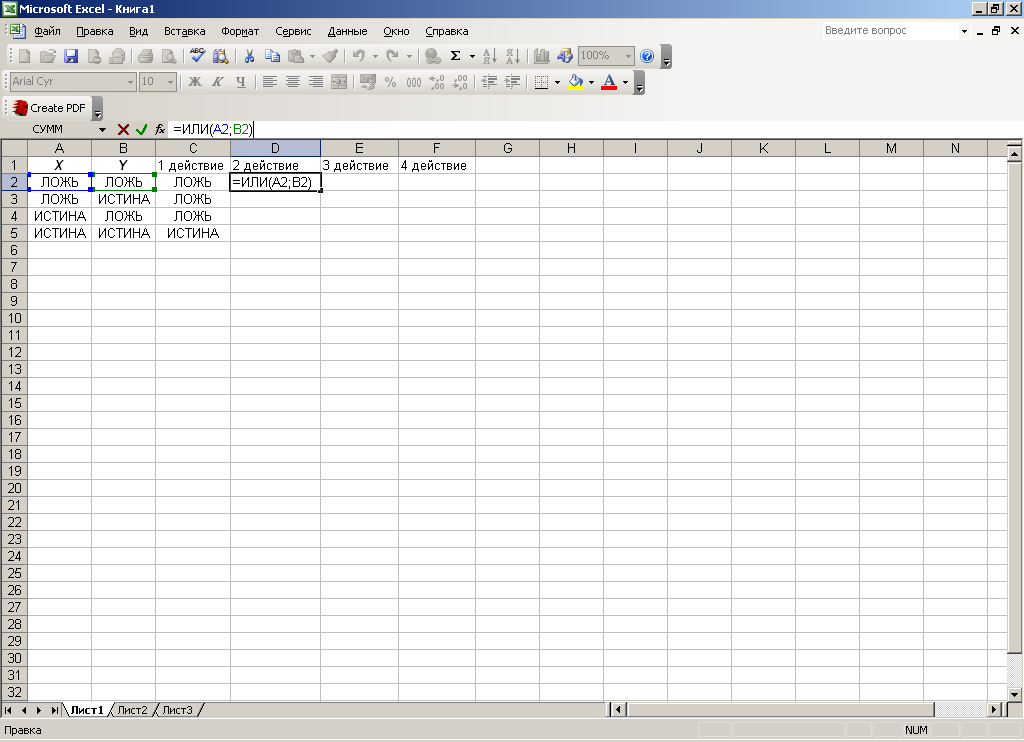Apply yellow fill color bucket
This screenshot has height=742, width=1024.
click(575, 82)
